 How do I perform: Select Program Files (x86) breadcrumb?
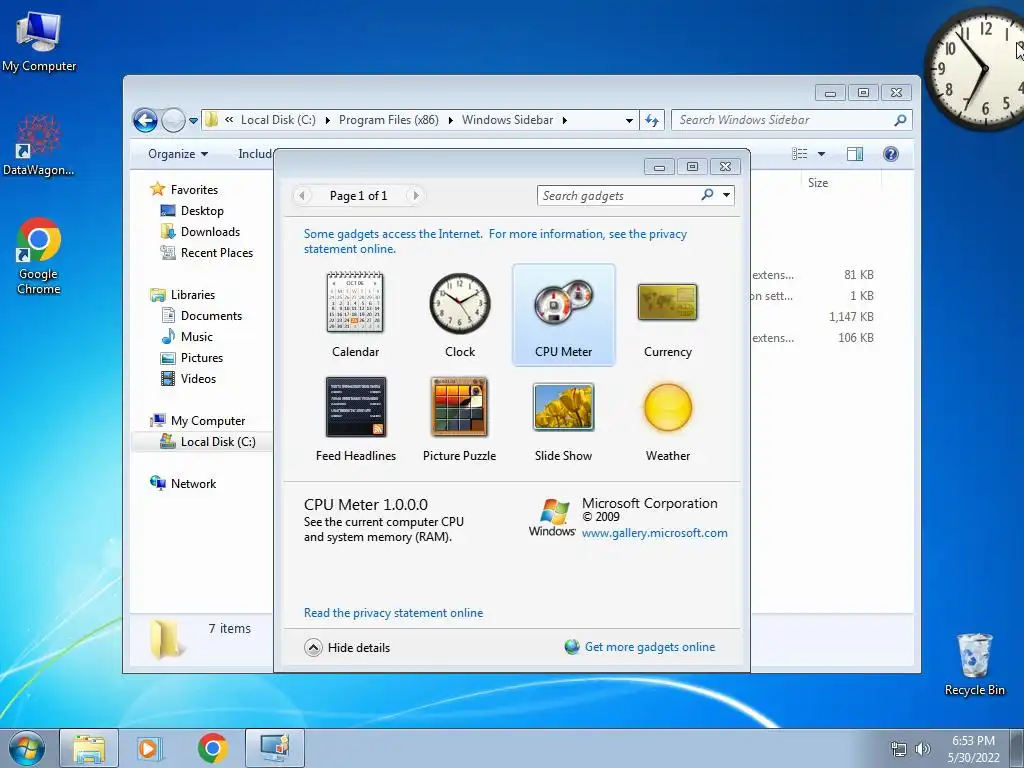click(389, 120)
